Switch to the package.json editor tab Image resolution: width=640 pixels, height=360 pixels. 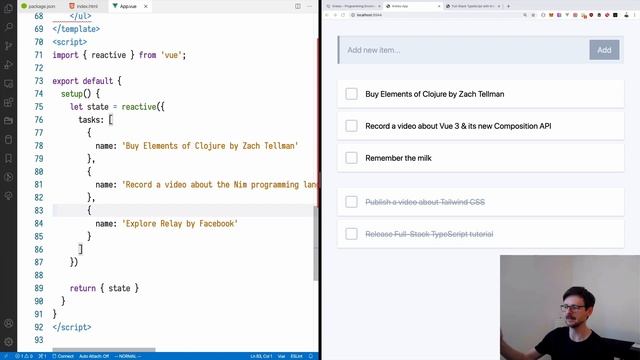(38, 6)
